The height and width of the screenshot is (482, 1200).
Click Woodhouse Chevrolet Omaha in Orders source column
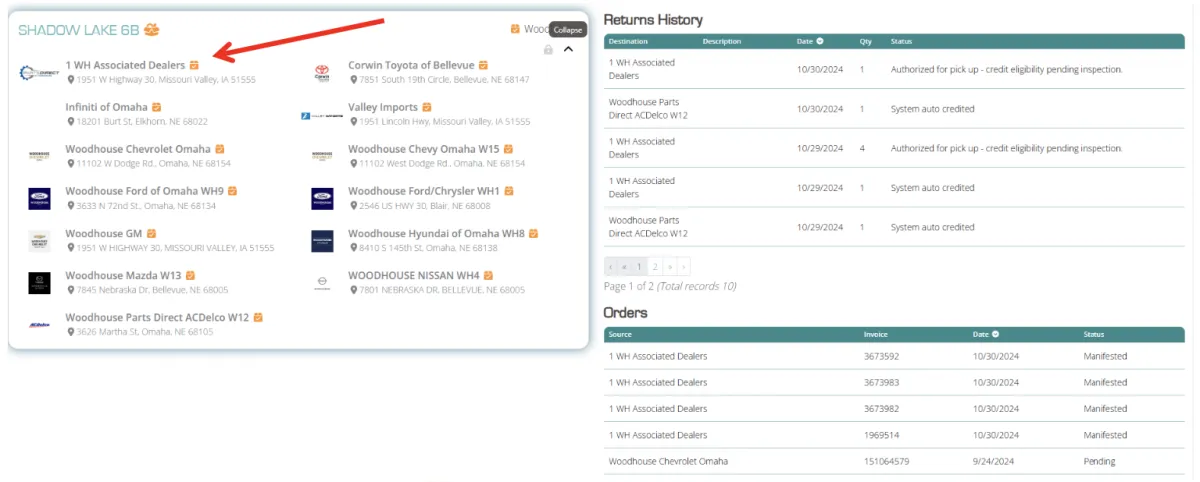pos(668,461)
